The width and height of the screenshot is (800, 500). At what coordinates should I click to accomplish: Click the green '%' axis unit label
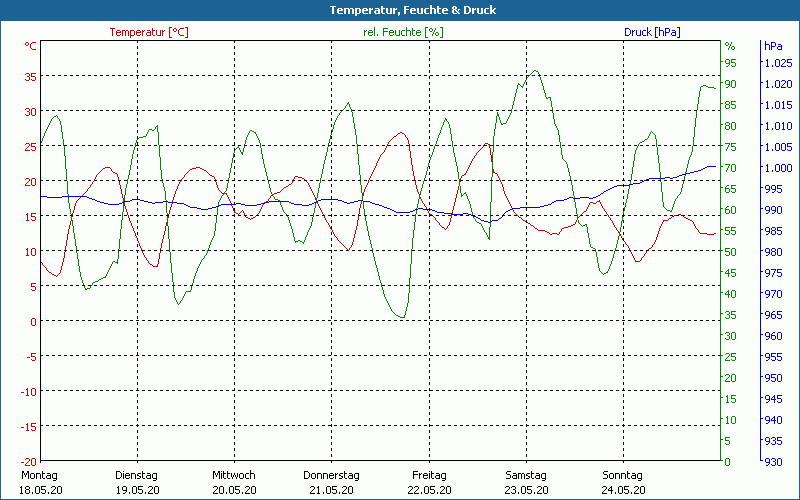pos(730,46)
